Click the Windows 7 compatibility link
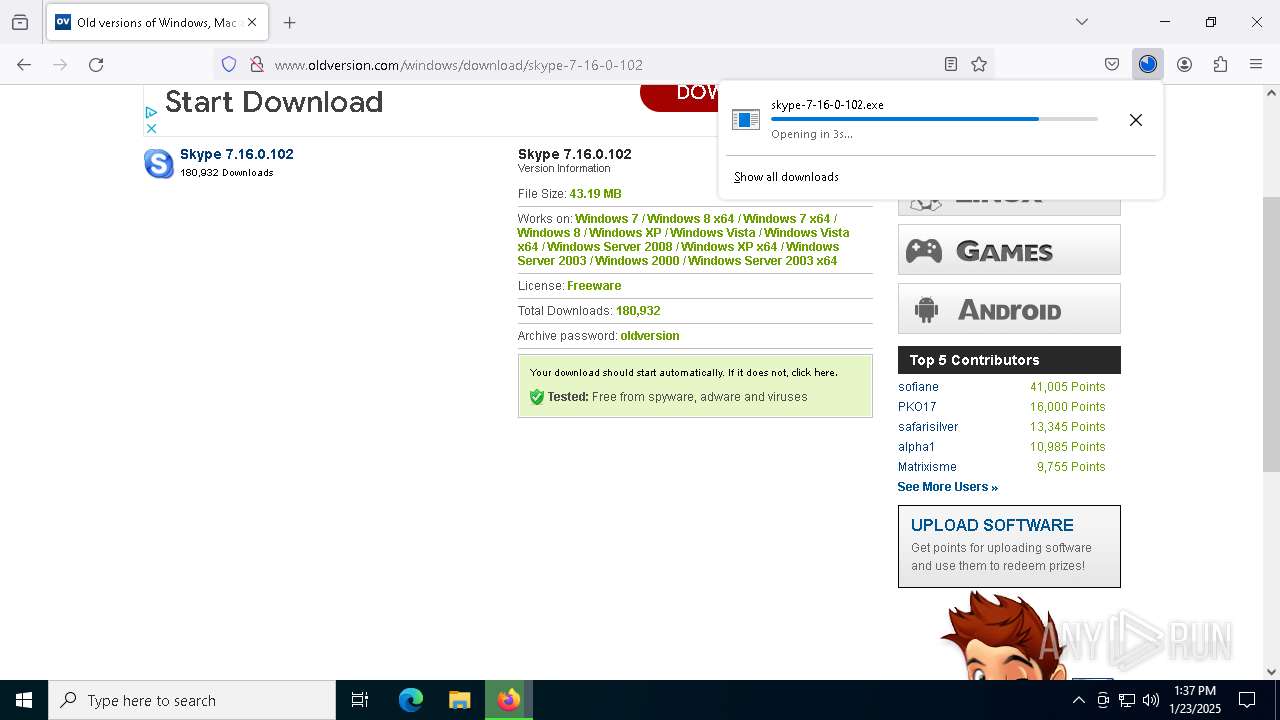The height and width of the screenshot is (720, 1280). tap(607, 219)
